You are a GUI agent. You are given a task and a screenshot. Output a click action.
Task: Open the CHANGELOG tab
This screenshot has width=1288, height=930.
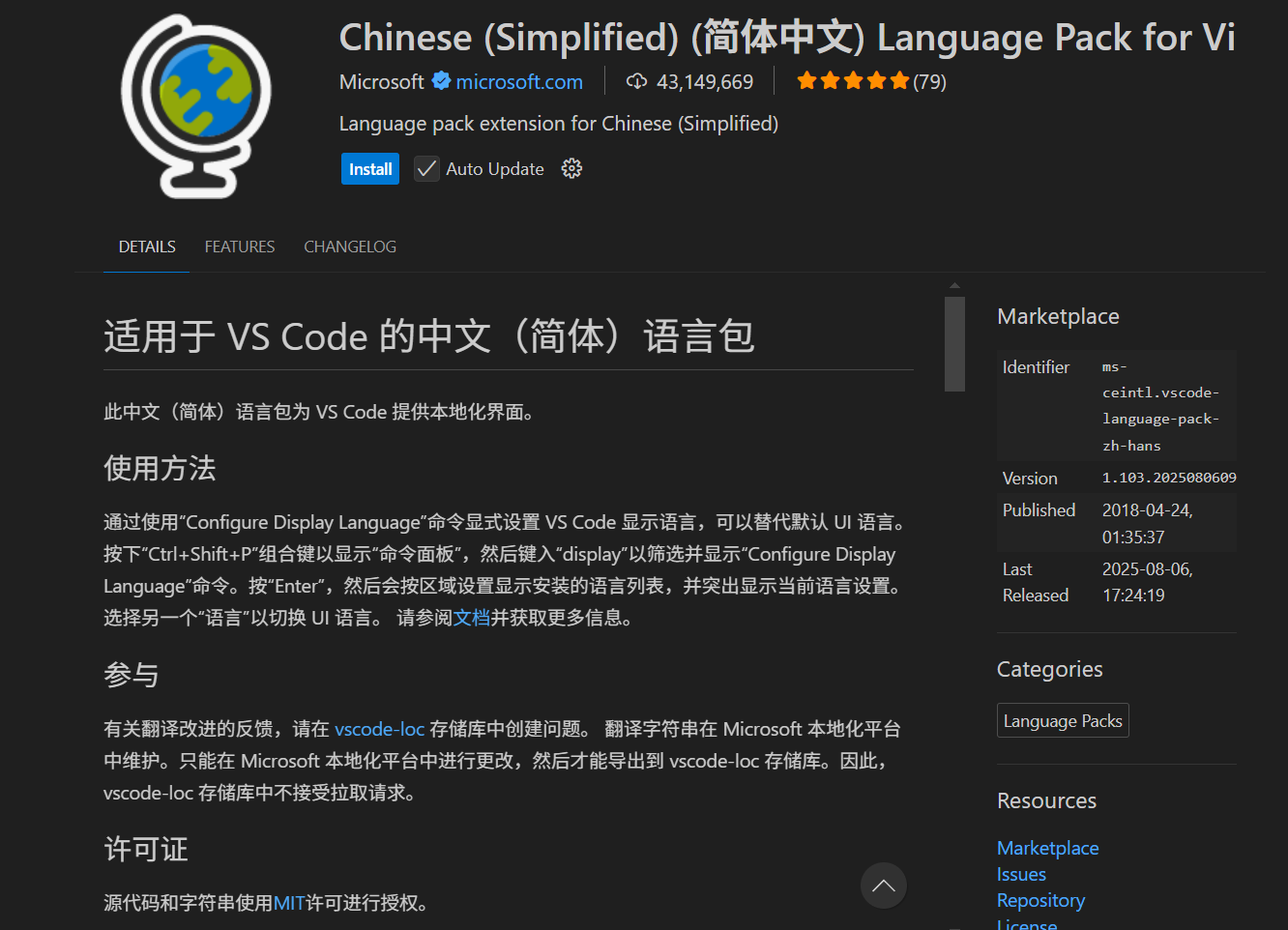tap(350, 247)
